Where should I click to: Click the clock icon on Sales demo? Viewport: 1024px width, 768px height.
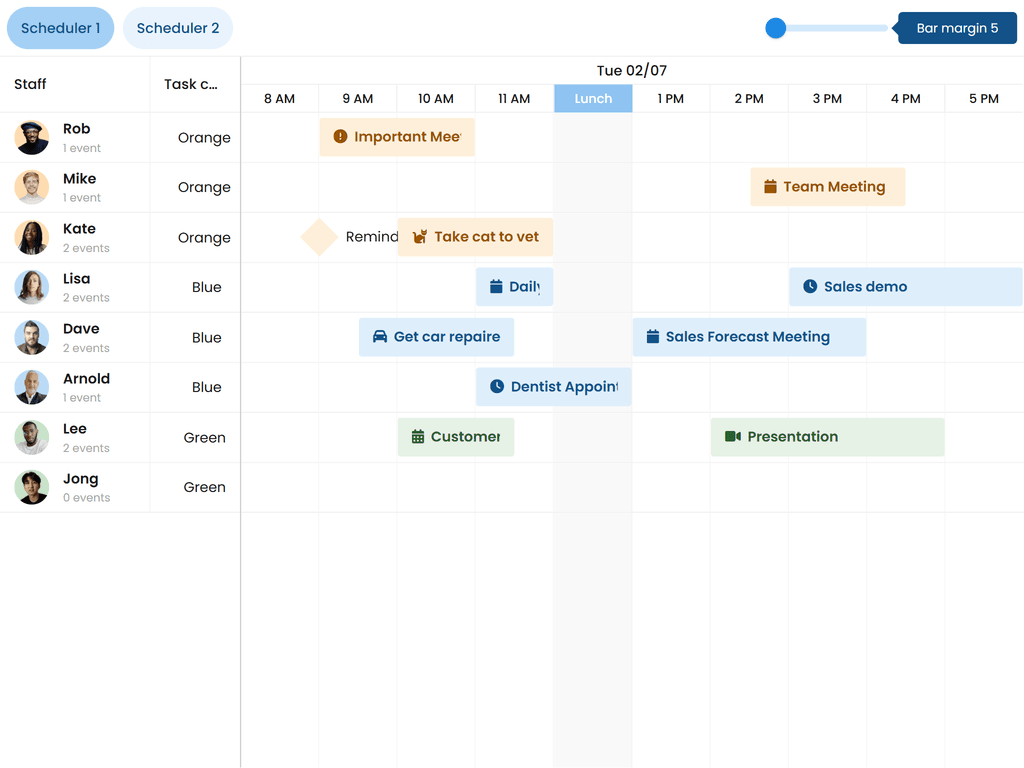[809, 287]
